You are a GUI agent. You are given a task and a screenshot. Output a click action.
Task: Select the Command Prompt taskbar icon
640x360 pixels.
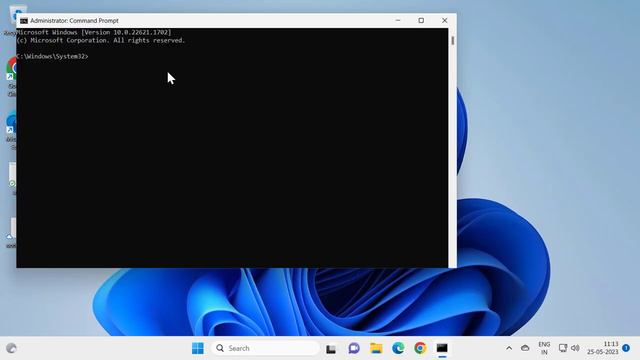(x=442, y=348)
